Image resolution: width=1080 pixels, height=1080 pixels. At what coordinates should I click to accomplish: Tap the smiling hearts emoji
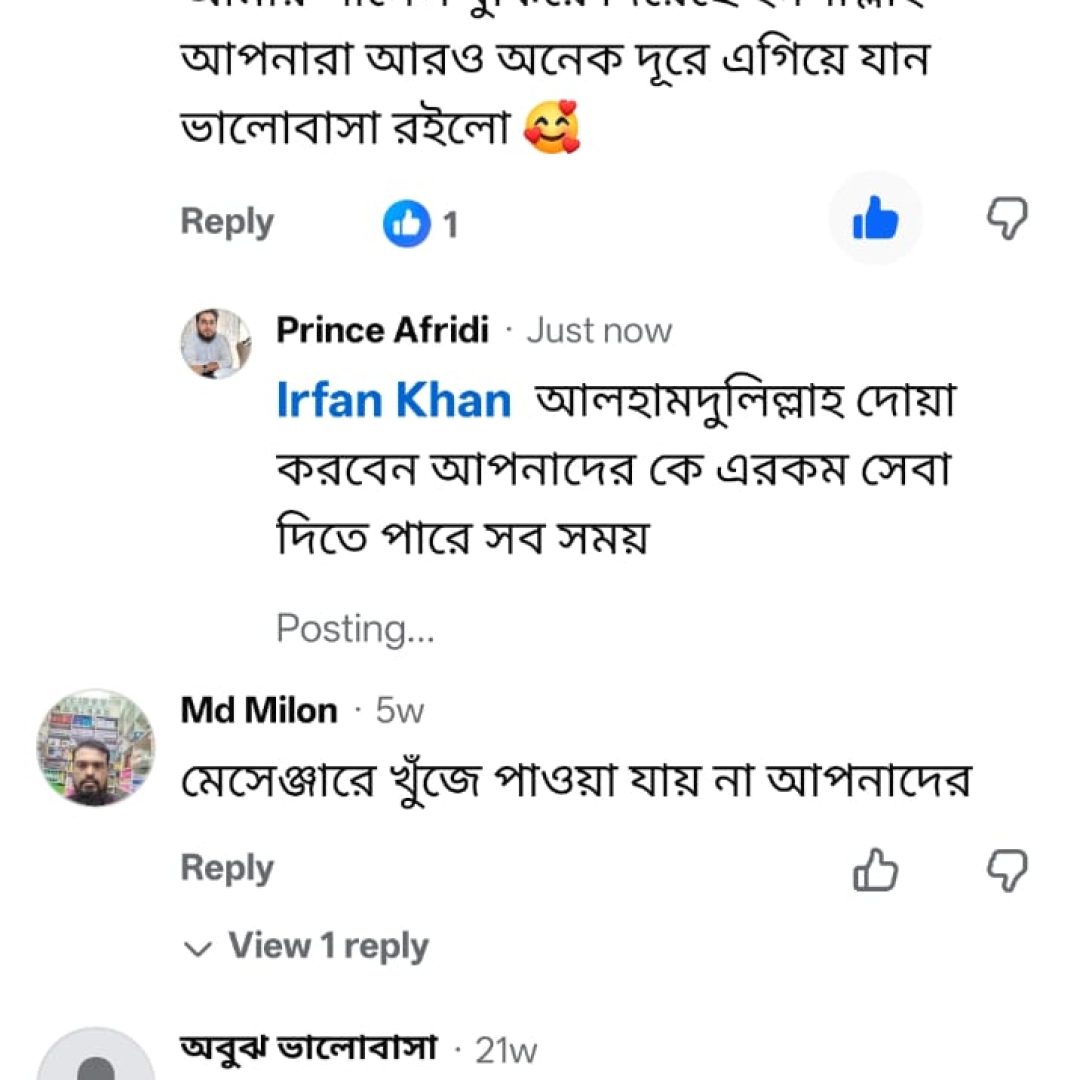click(x=552, y=127)
